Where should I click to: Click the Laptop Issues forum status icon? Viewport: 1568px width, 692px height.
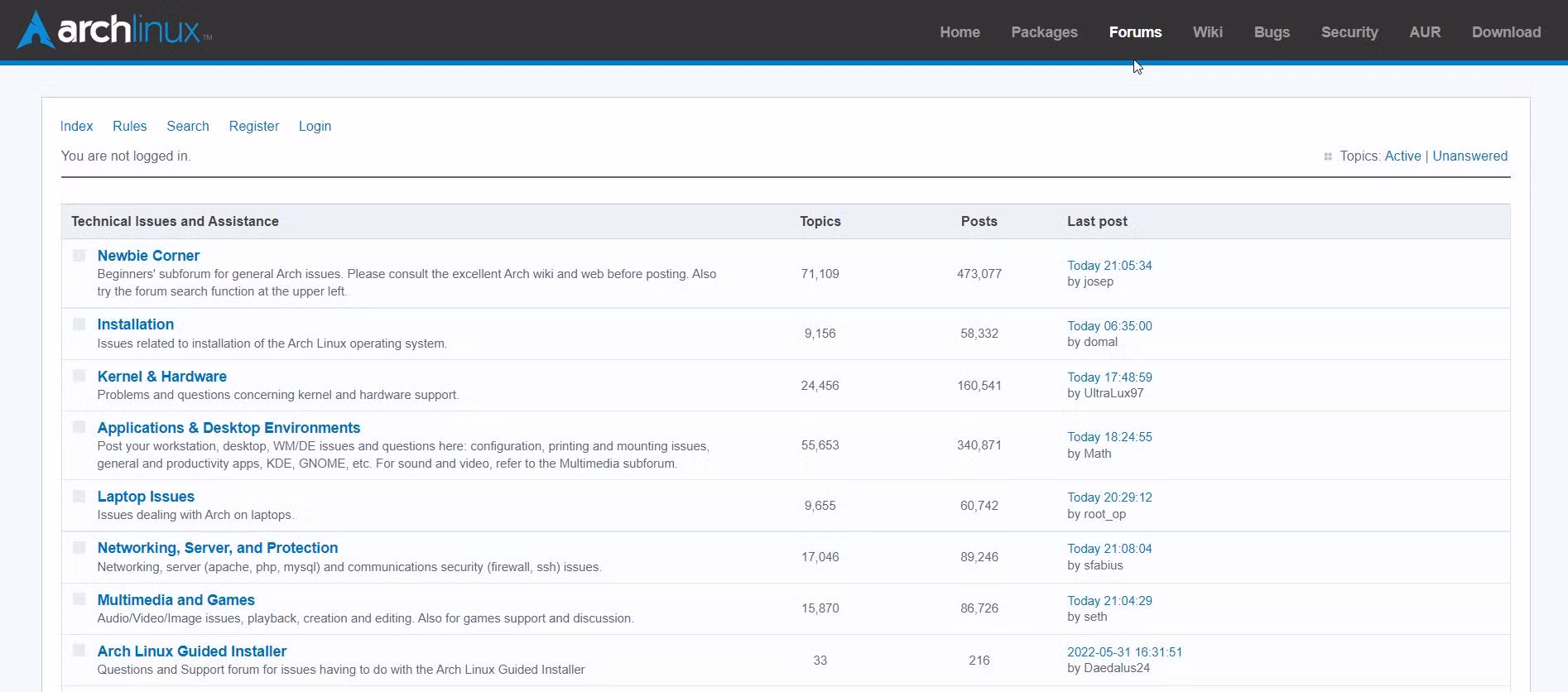(79, 497)
